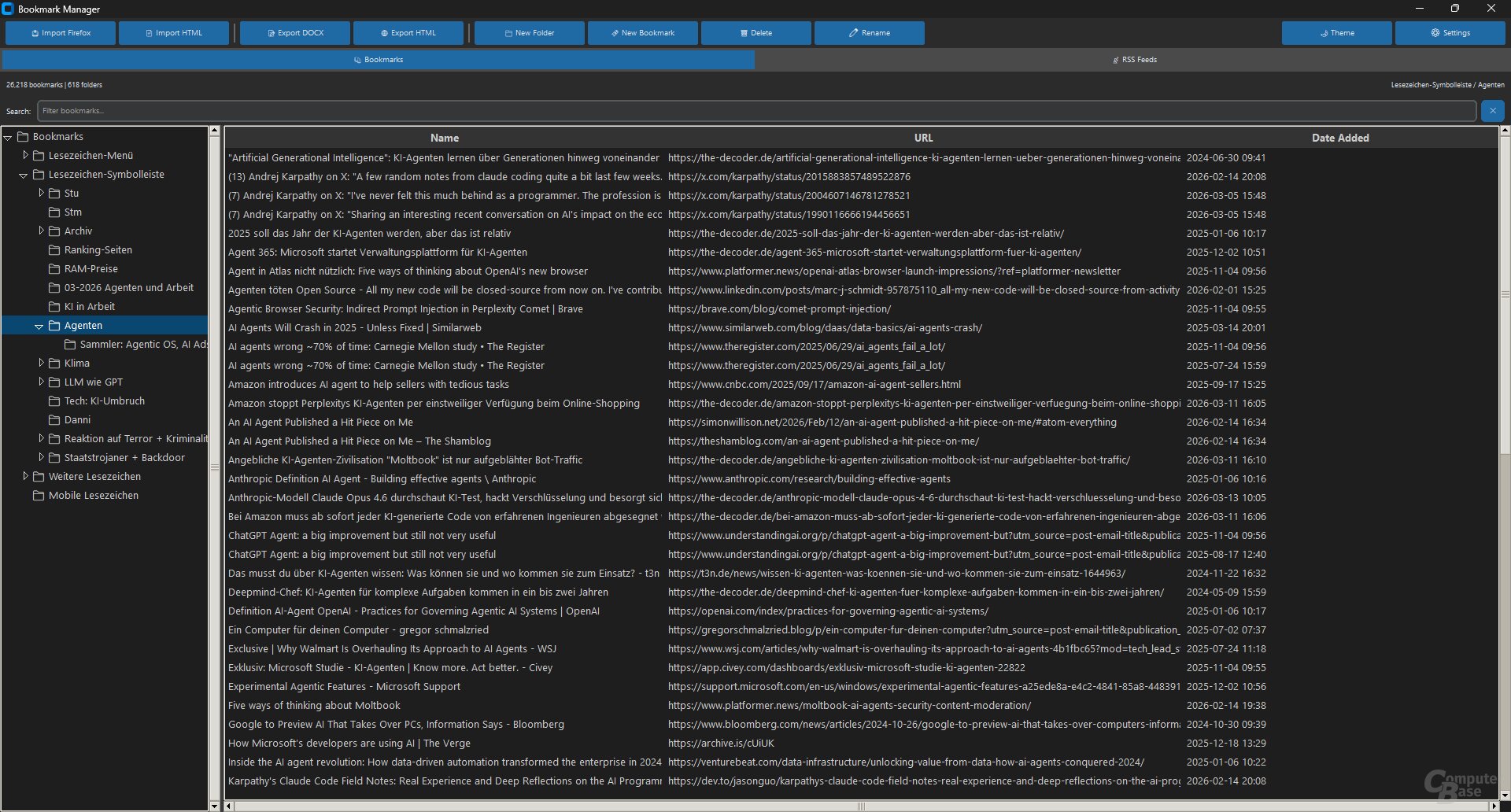
Task: Click the New Bookmark button
Action: click(x=642, y=33)
